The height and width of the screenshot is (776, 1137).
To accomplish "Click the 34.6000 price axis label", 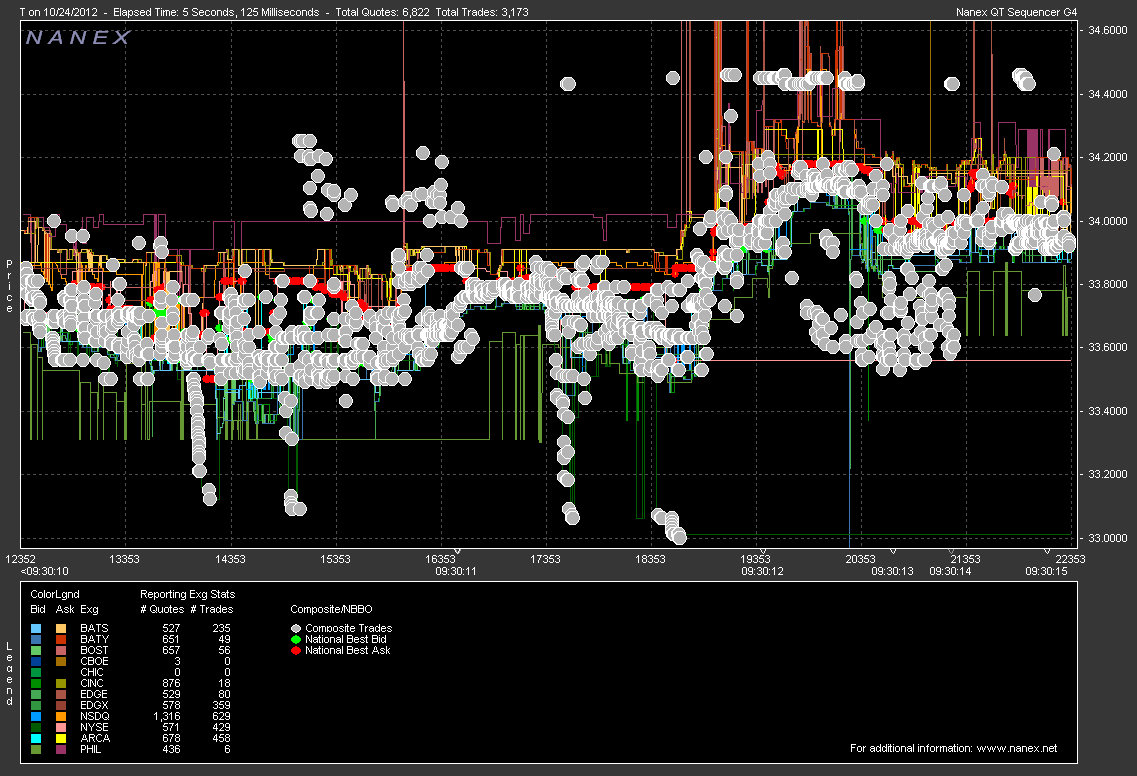I will [1108, 30].
